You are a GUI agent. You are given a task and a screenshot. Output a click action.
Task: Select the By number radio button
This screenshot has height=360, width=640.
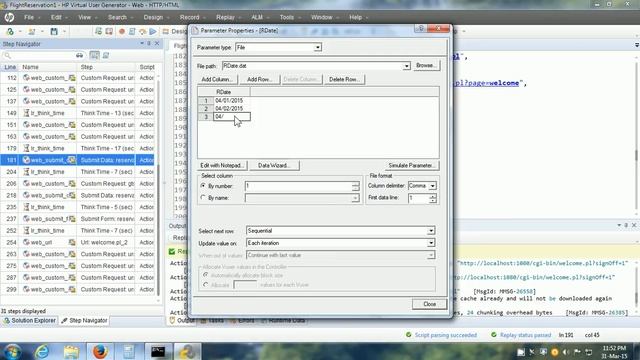point(203,186)
